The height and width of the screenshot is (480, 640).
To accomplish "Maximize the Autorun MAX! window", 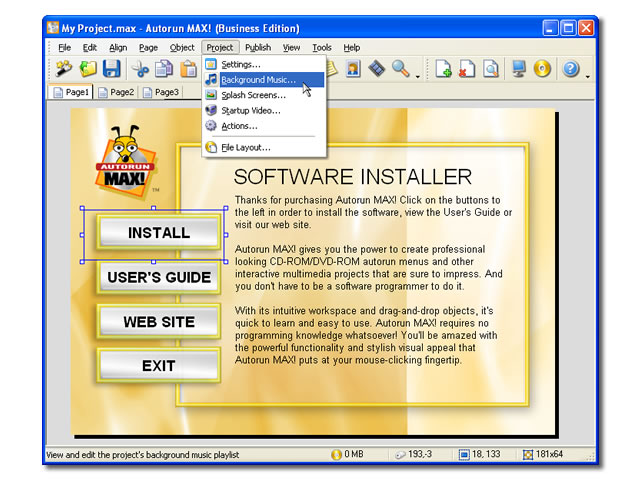I will [x=568, y=28].
